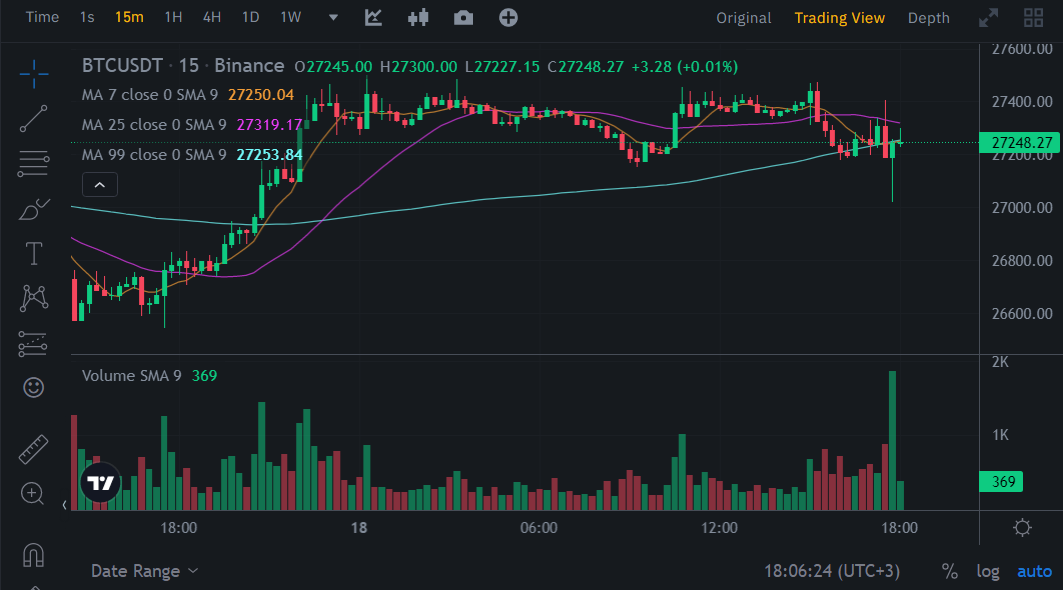
Task: Click the 12:00 time axis label
Action: (719, 528)
